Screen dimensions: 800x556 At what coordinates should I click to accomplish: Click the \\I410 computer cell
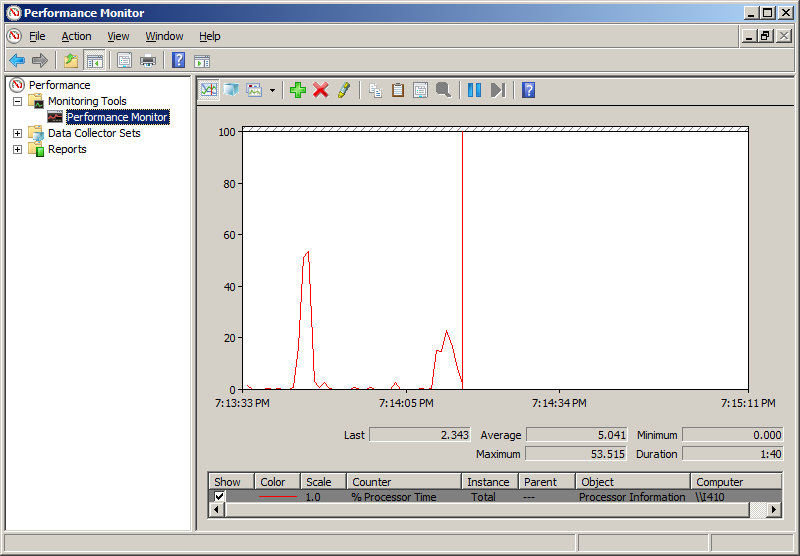tap(710, 497)
